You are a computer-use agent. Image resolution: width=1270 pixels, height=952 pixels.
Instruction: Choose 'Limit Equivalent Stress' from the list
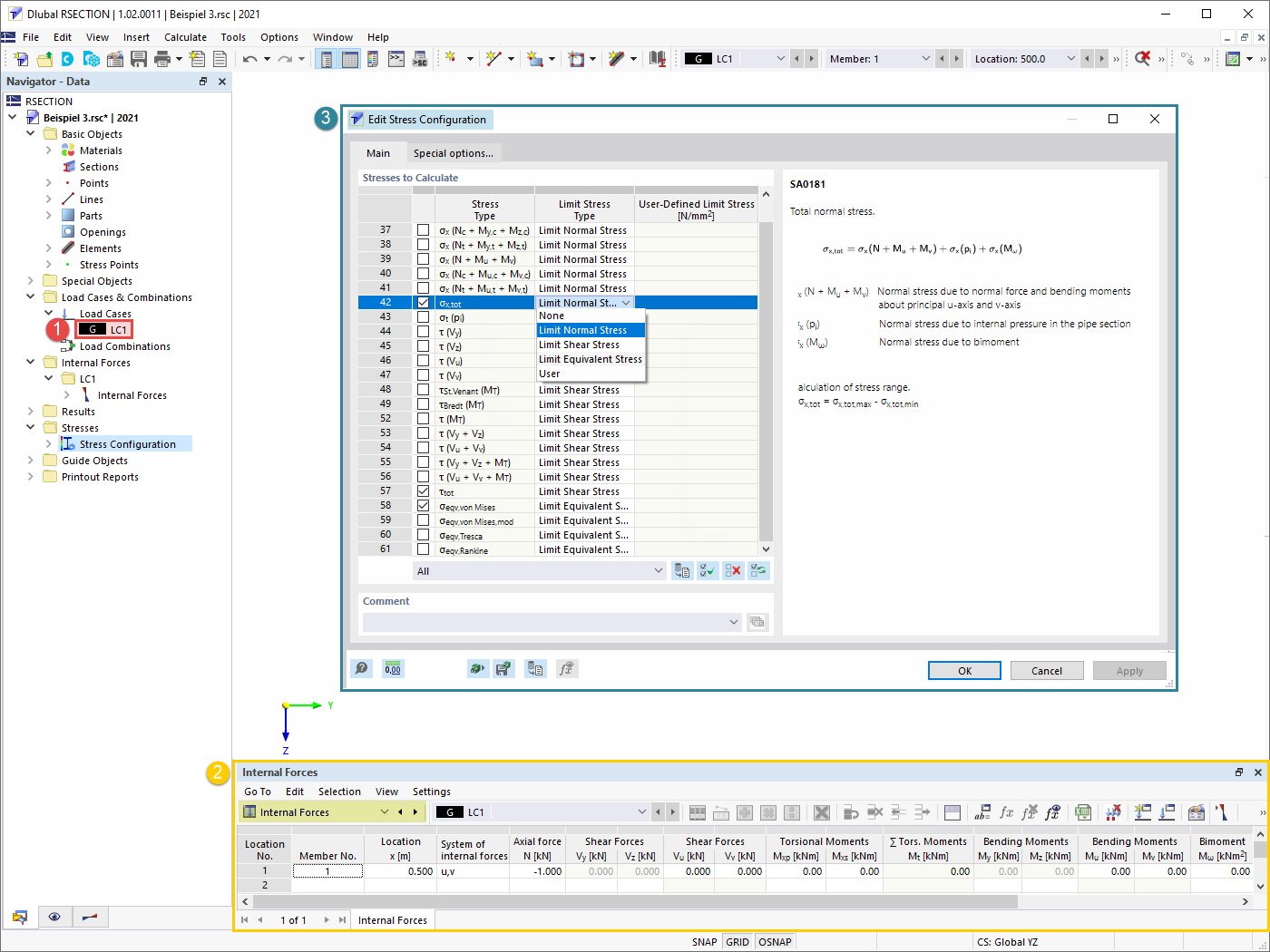pyautogui.click(x=590, y=359)
